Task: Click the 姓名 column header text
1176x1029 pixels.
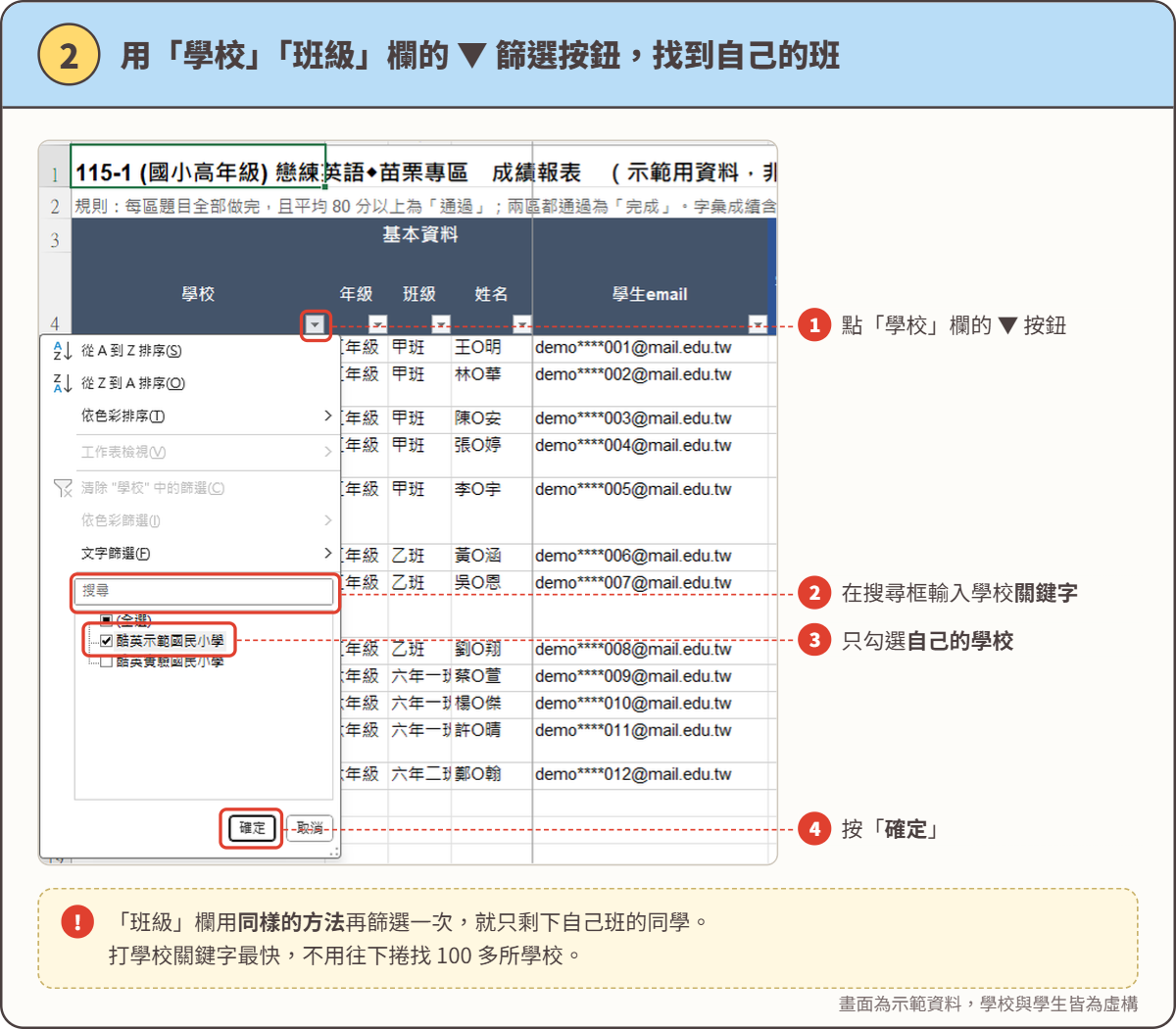Action: click(x=491, y=294)
